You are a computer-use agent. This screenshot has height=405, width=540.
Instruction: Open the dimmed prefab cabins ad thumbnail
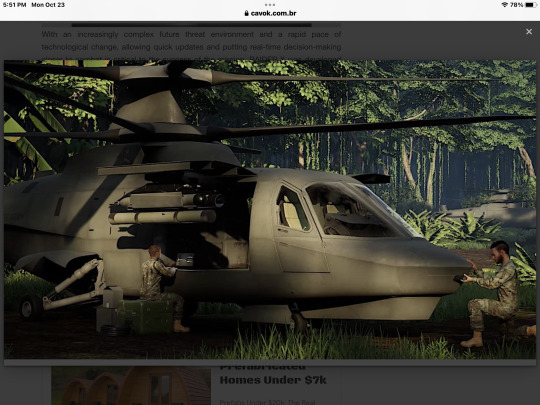[x=131, y=386]
